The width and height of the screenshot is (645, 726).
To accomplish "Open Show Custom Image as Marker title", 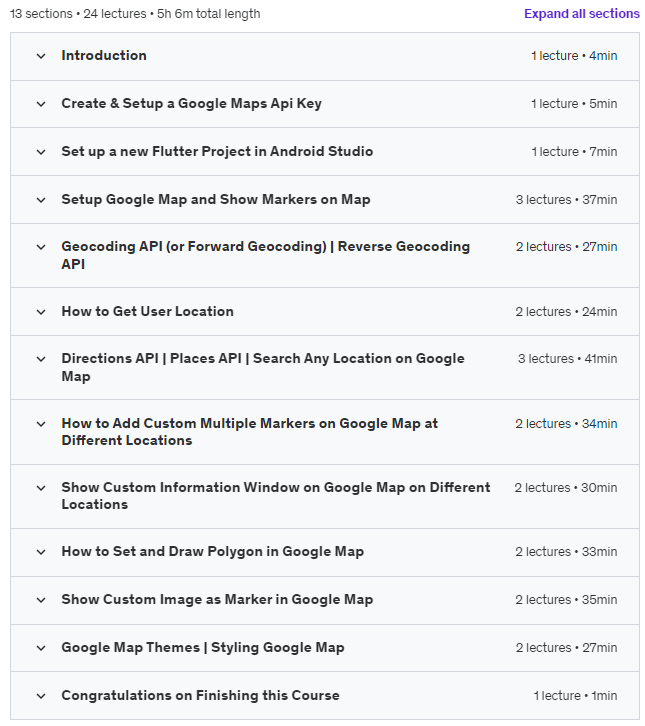I will click(217, 600).
